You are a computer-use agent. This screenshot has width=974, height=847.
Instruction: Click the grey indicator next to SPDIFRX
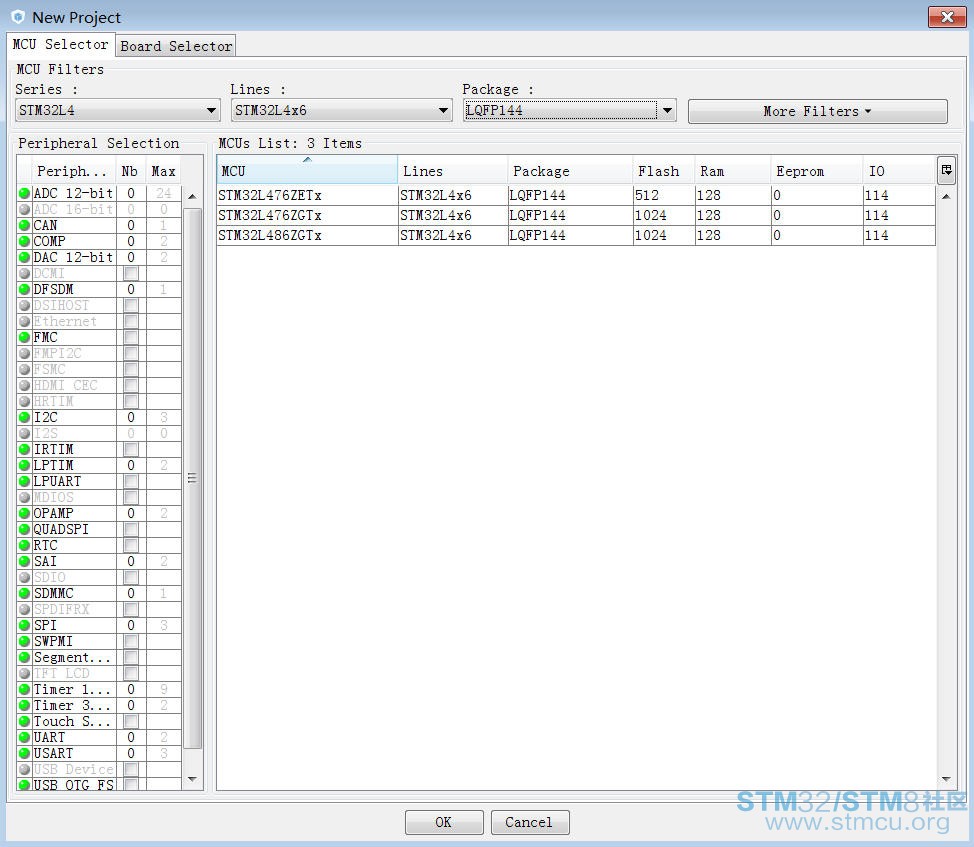(24, 609)
